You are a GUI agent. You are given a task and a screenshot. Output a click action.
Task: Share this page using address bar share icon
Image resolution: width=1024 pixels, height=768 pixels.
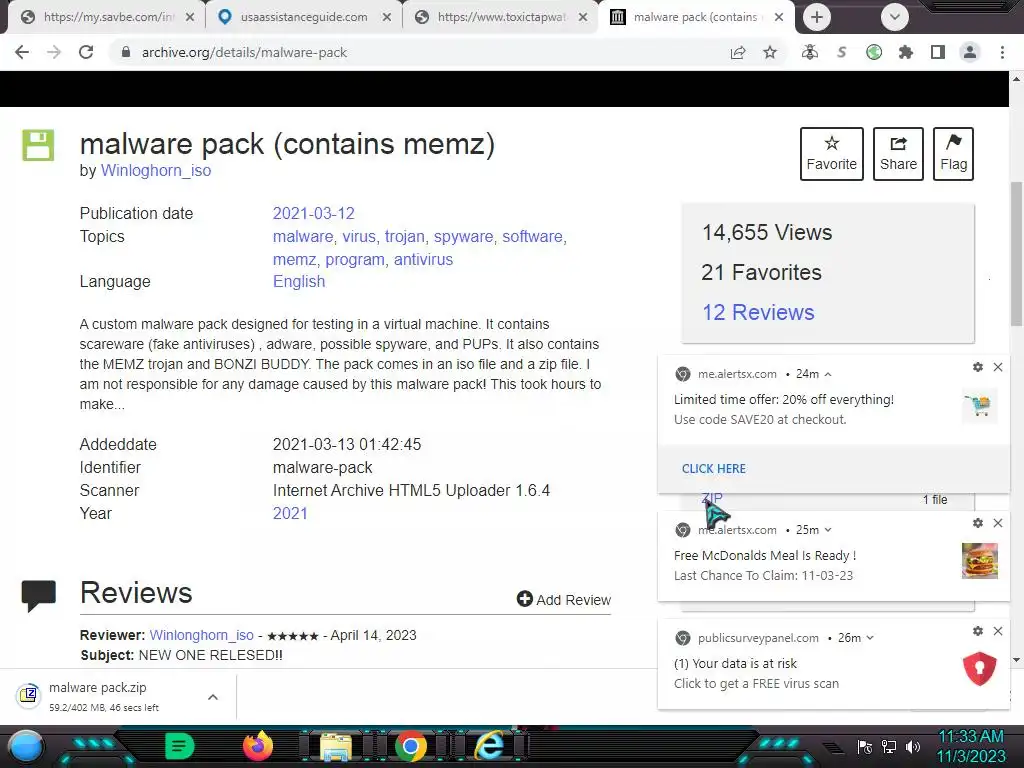pyautogui.click(x=738, y=52)
